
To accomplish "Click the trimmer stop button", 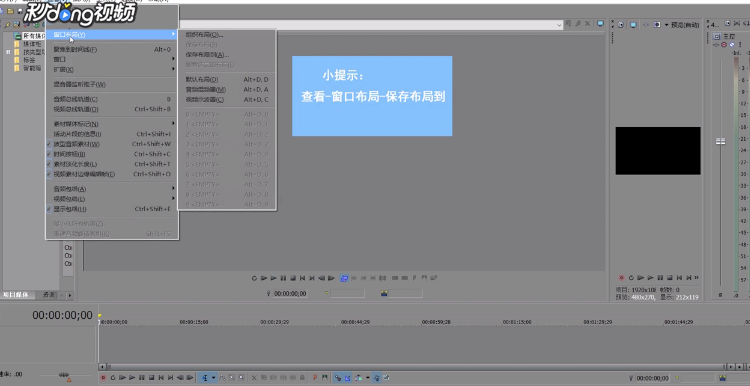I will tap(293, 278).
